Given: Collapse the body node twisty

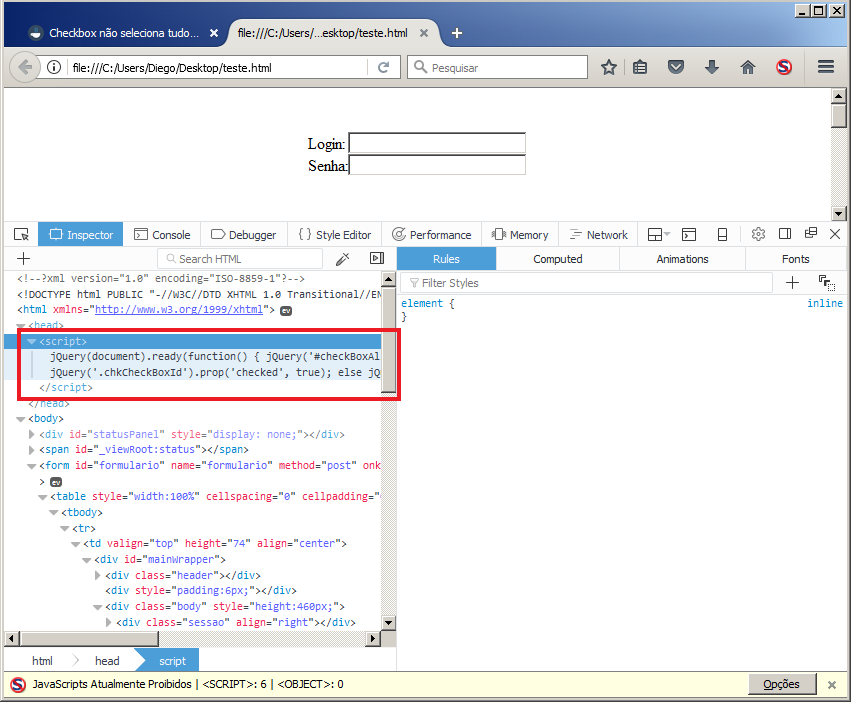Looking at the screenshot, I should pyautogui.click(x=21, y=419).
